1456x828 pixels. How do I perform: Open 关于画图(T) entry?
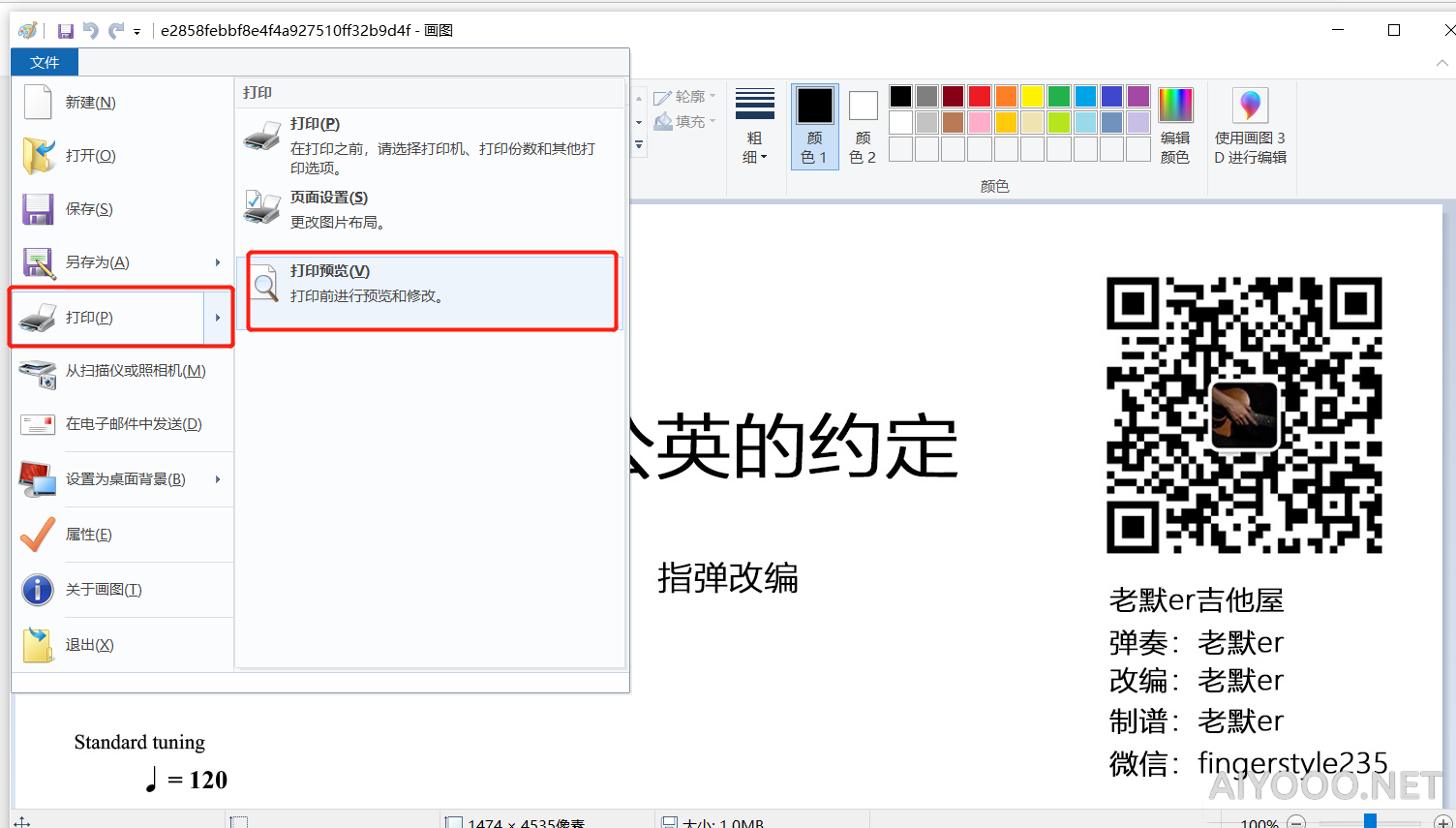(122, 590)
